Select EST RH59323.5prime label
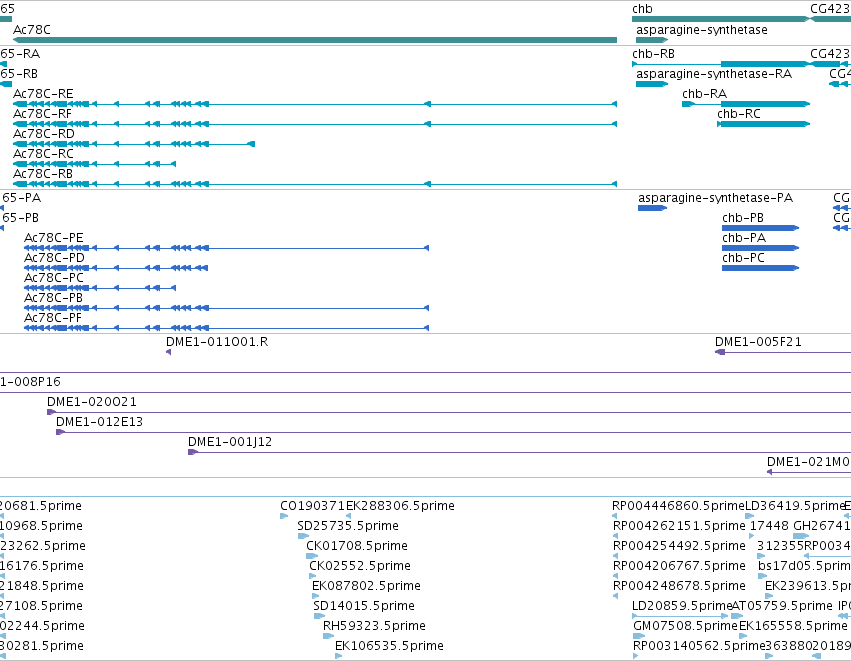This screenshot has width=851, height=661. click(x=374, y=626)
